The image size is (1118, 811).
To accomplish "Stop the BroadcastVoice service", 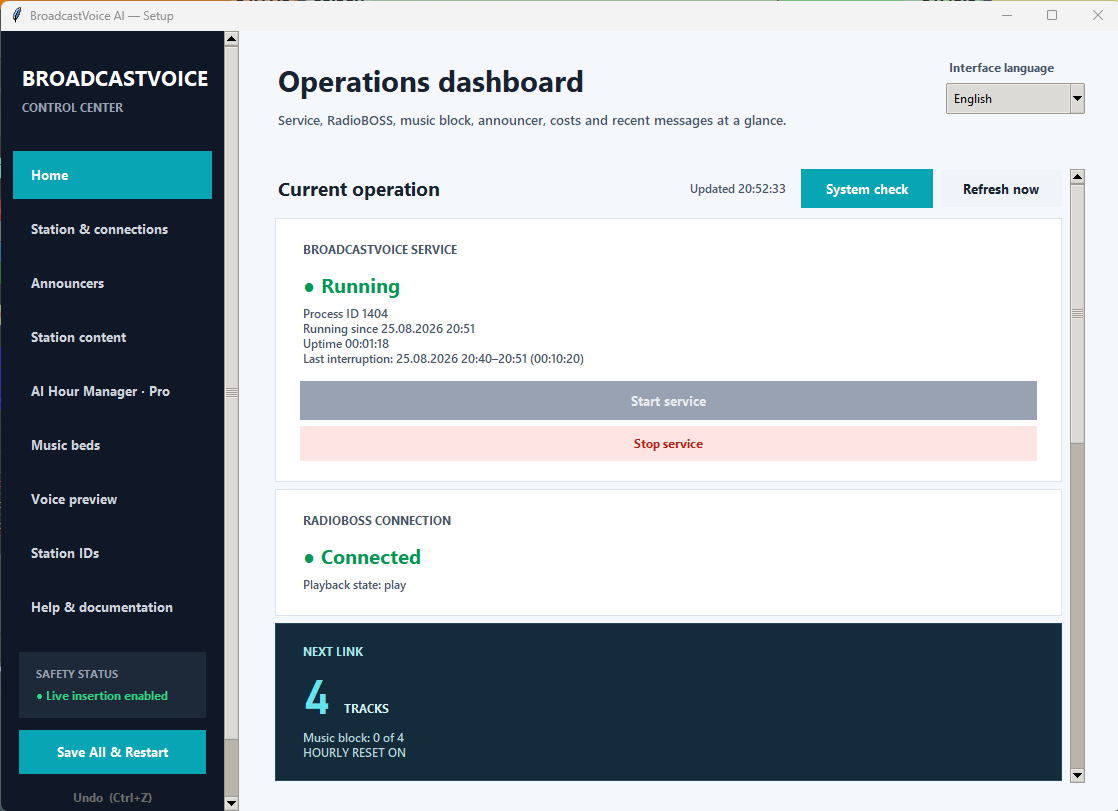I will click(x=668, y=444).
